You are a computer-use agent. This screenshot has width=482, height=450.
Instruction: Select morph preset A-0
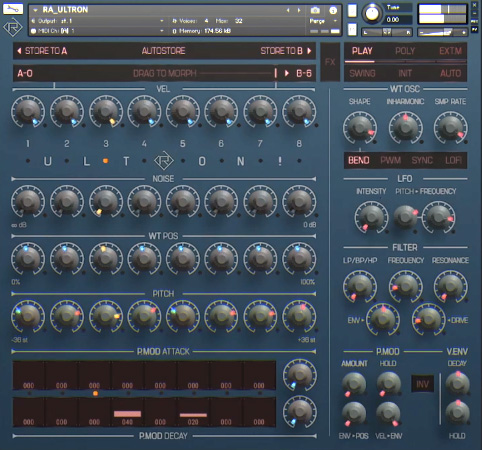point(25,73)
